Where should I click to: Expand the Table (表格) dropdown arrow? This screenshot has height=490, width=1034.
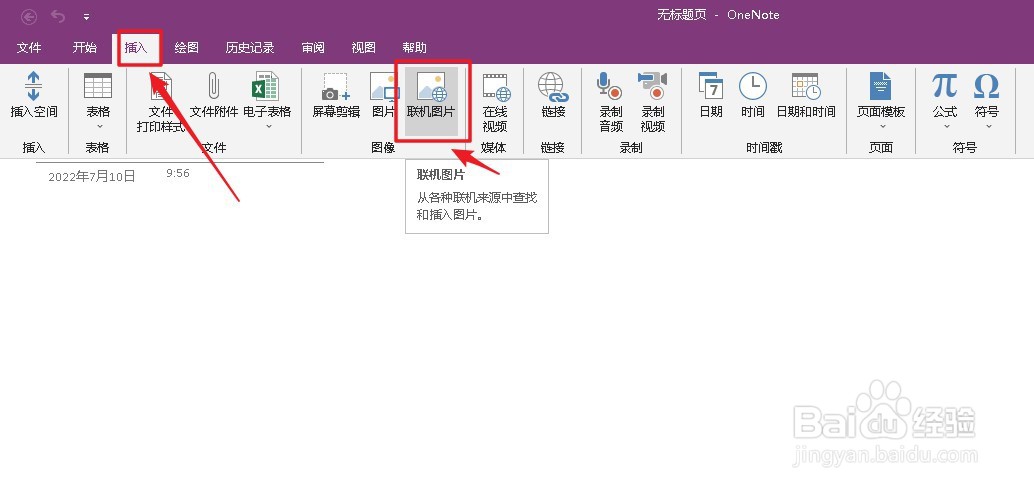pyautogui.click(x=100, y=126)
